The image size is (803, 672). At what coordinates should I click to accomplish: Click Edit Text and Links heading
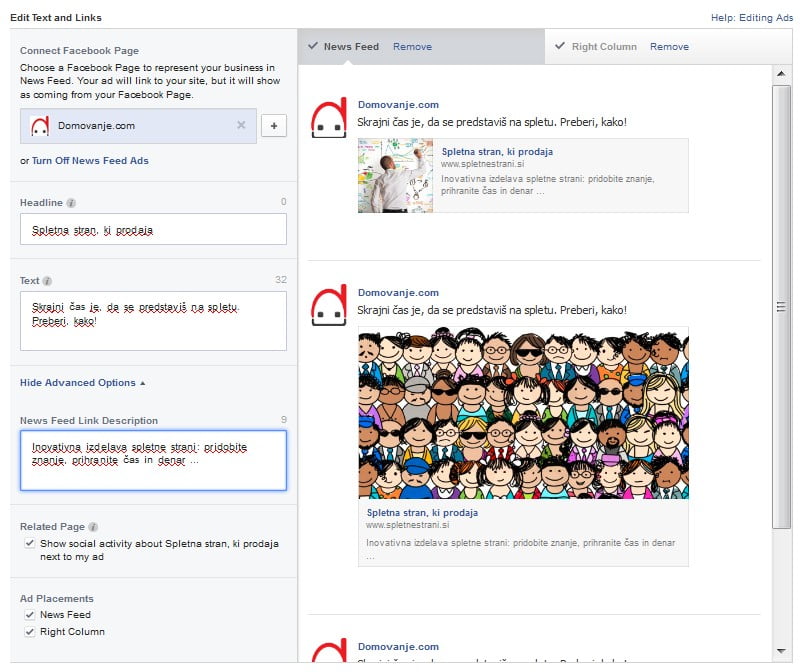tap(56, 17)
